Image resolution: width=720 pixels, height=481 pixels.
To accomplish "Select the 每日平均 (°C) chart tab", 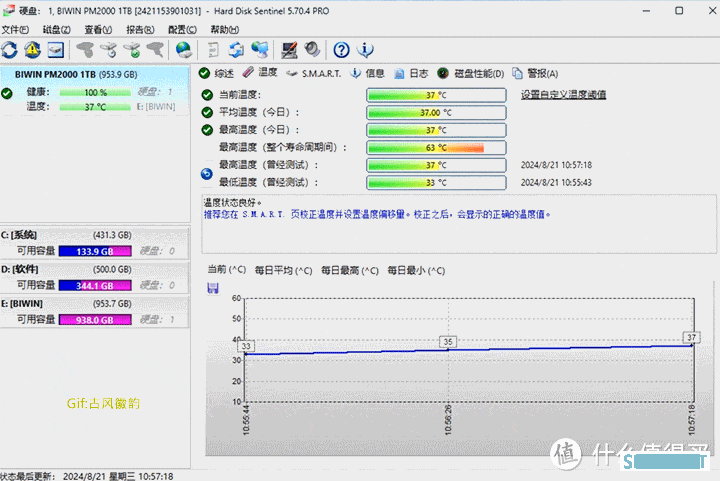I will click(283, 270).
